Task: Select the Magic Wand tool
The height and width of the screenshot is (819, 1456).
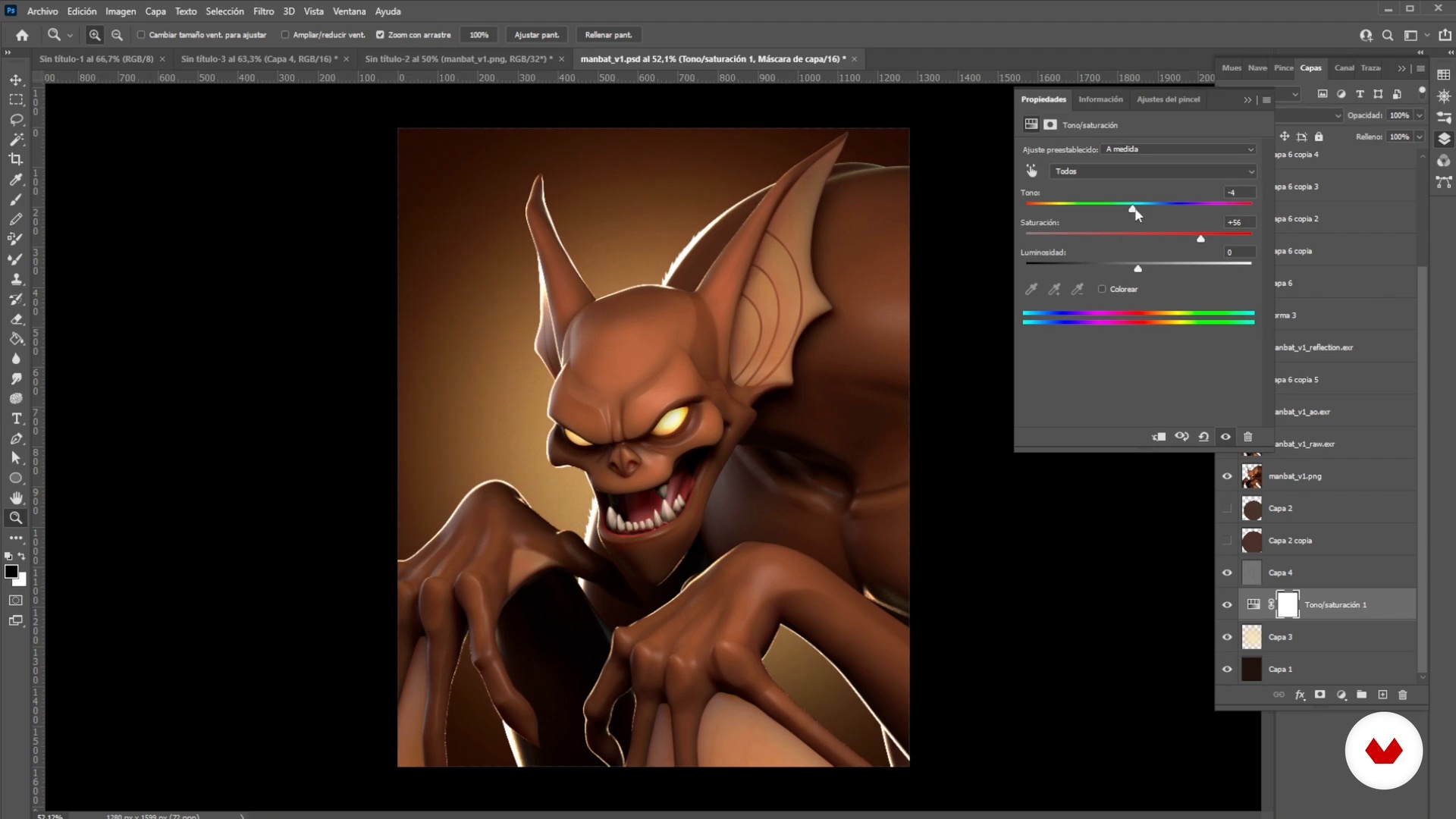Action: 16,140
